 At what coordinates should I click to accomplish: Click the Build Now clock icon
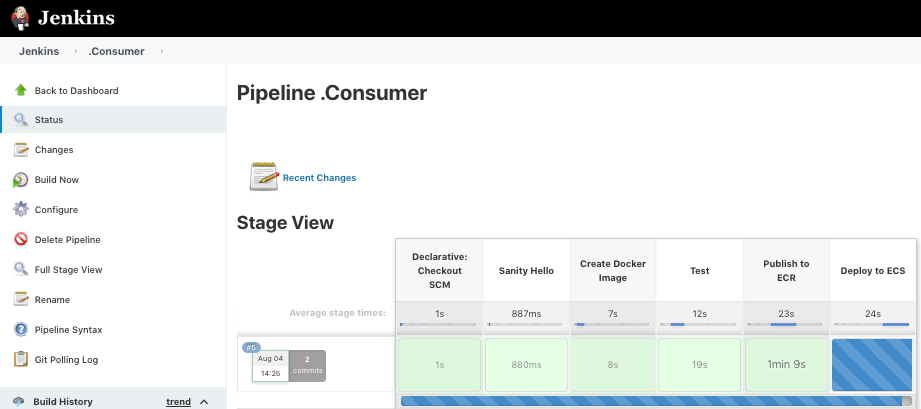click(21, 180)
